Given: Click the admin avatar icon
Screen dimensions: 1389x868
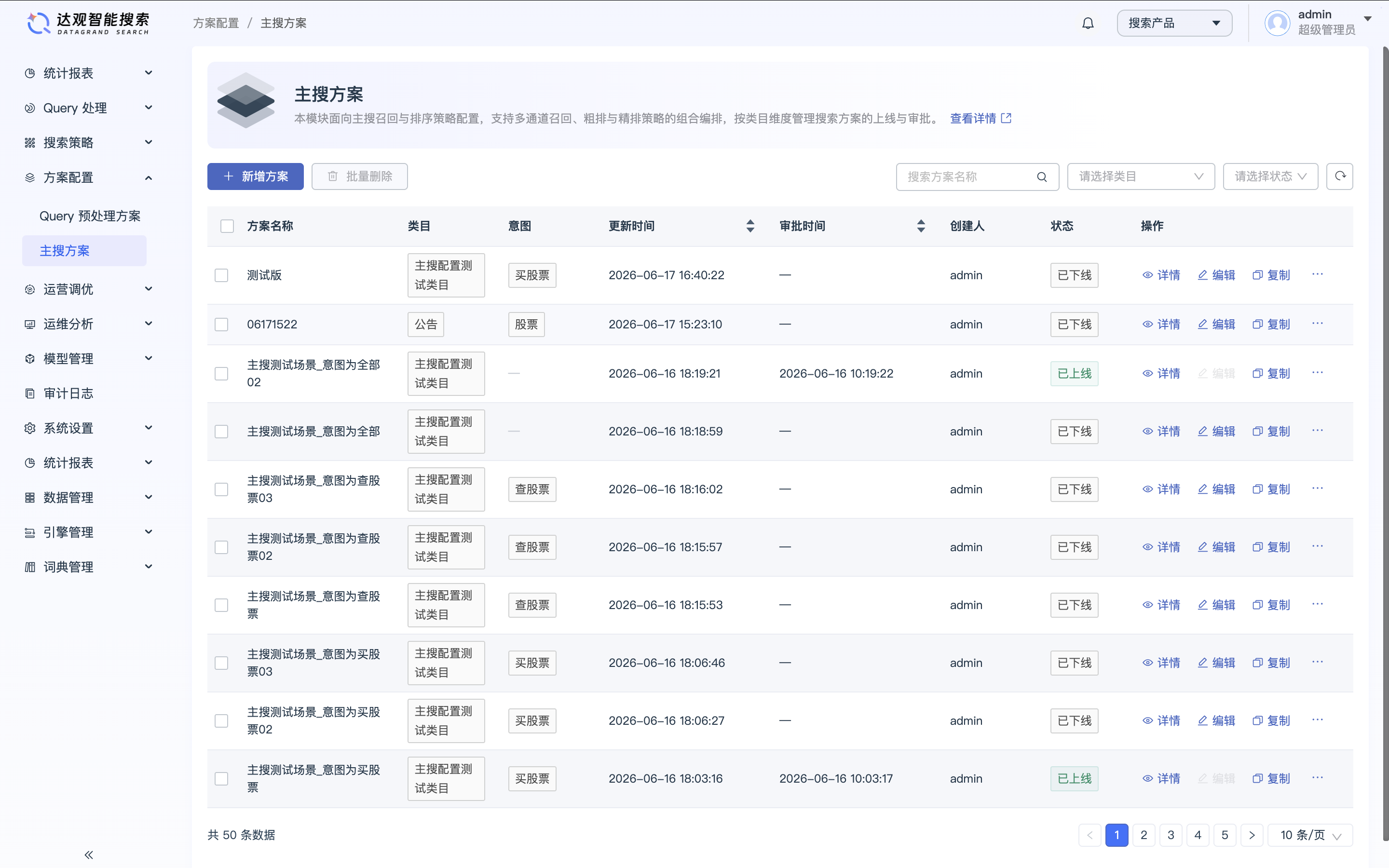Looking at the screenshot, I should coord(1278,23).
